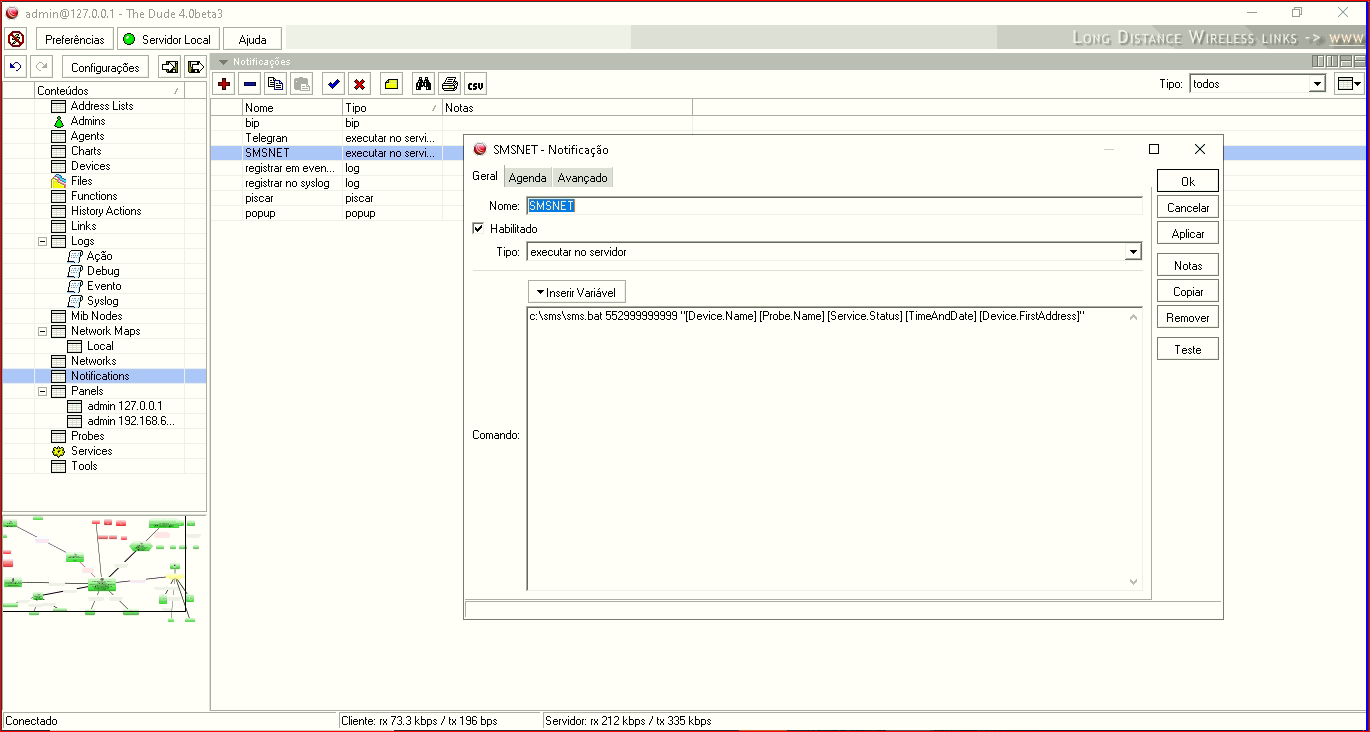Click the blue minus remove icon
The width and height of the screenshot is (1370, 732).
point(250,85)
